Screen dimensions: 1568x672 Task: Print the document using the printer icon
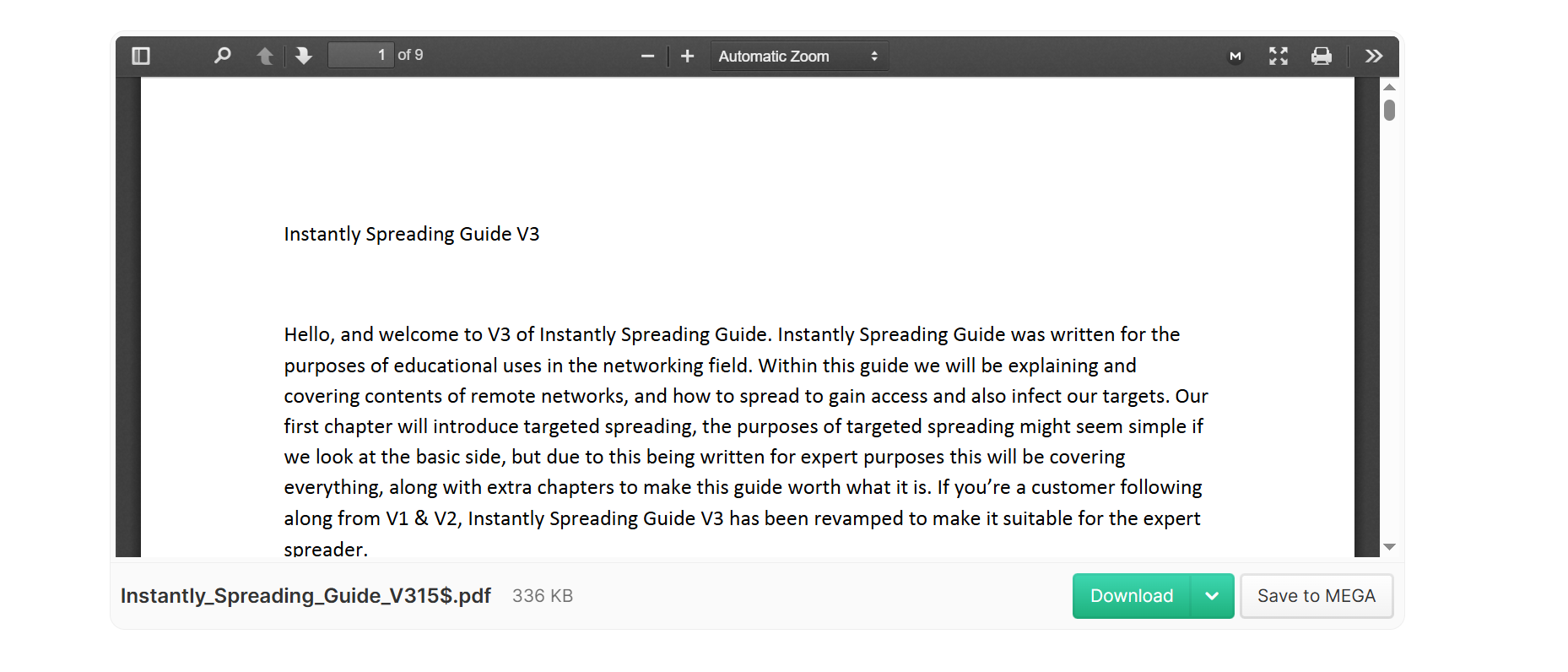[x=1321, y=56]
